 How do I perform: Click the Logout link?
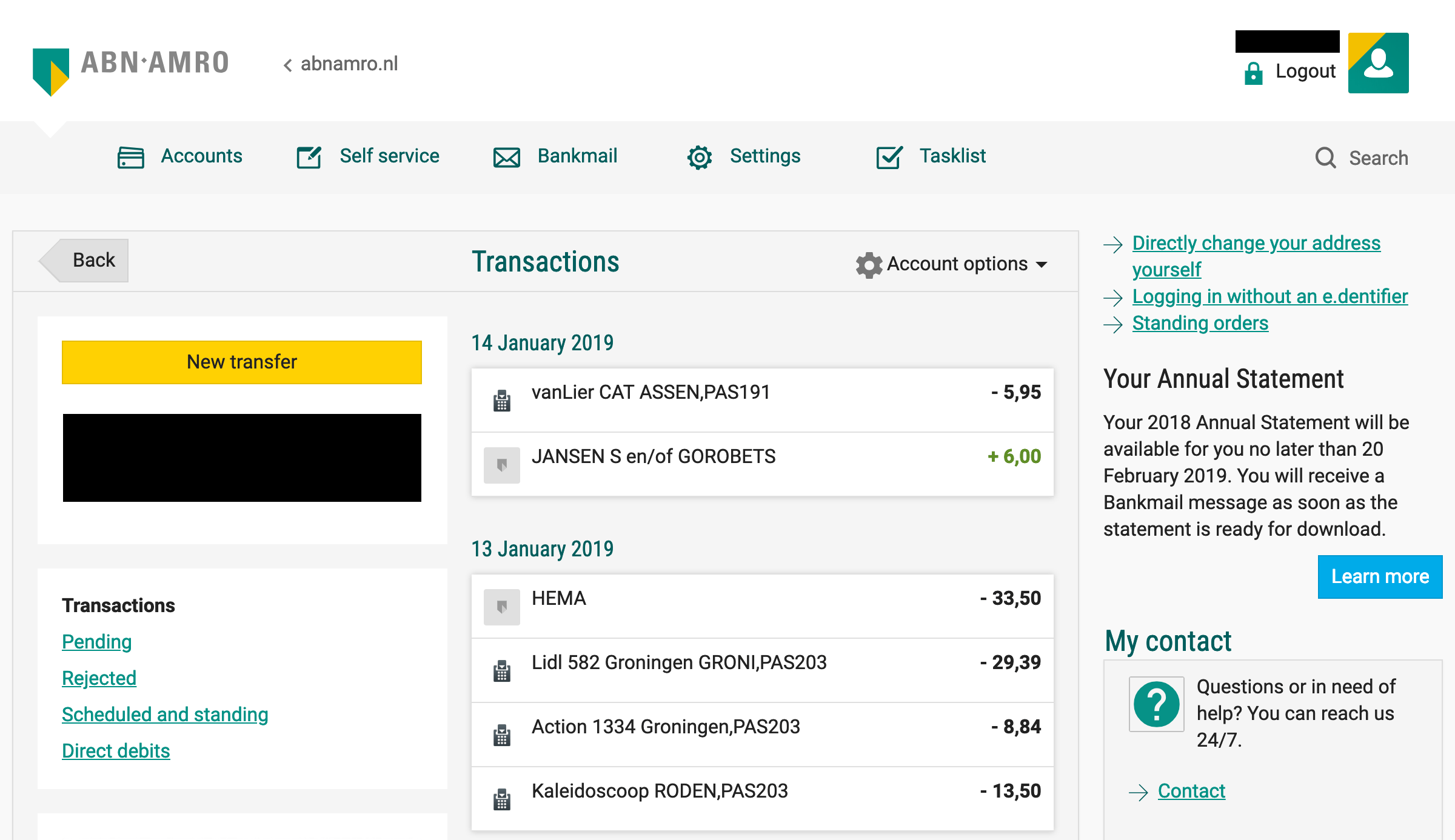1305,71
